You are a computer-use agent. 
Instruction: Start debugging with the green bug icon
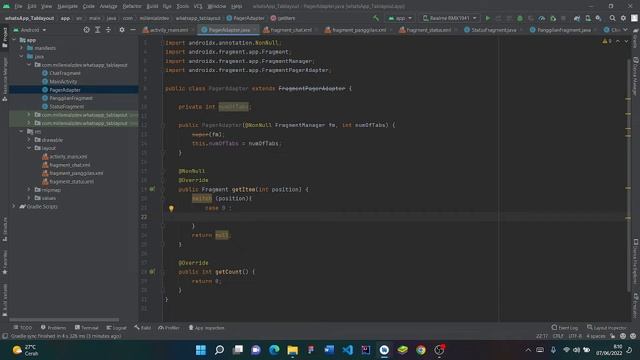520,18
